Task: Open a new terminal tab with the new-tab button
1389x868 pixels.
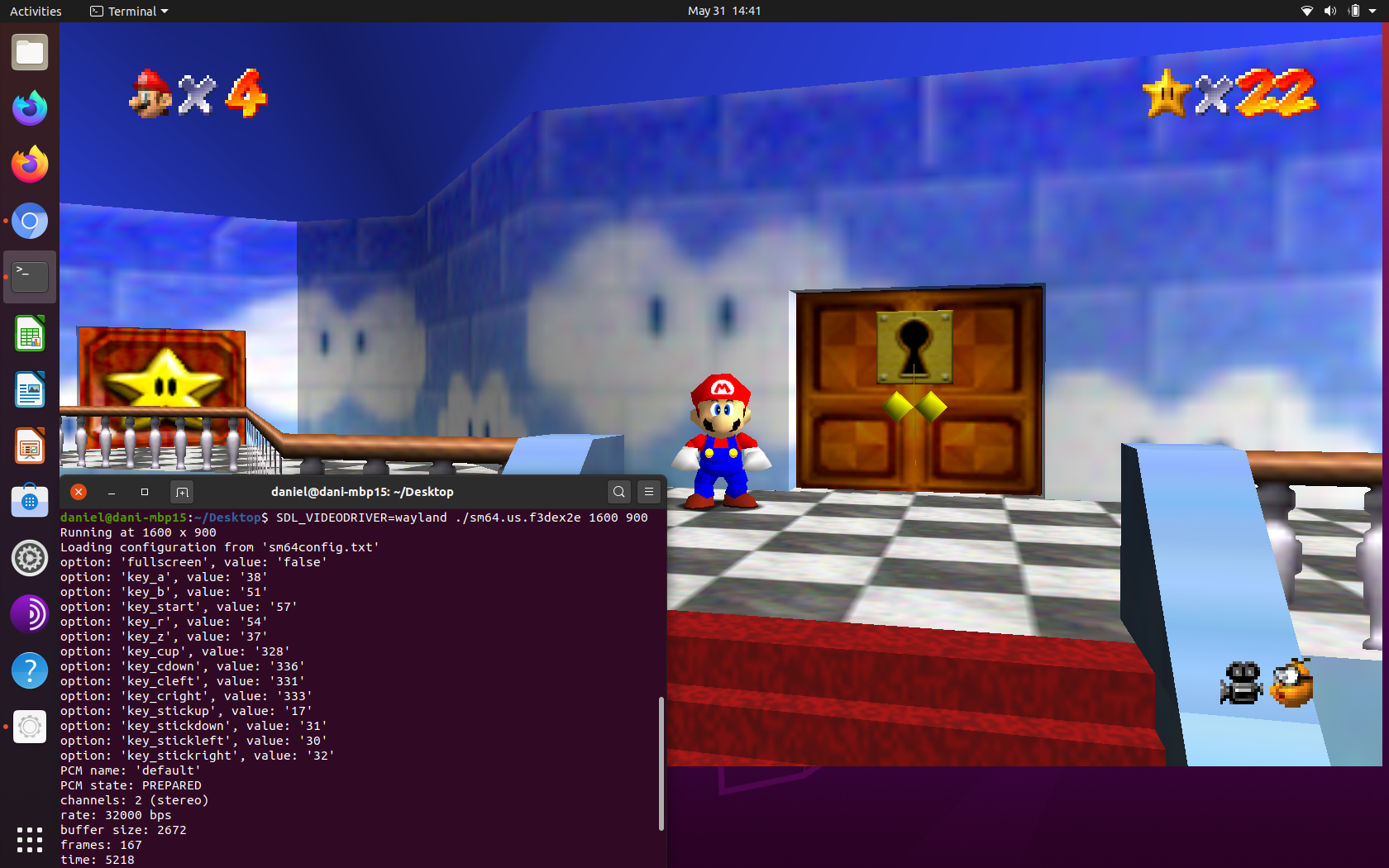Action: [x=182, y=491]
